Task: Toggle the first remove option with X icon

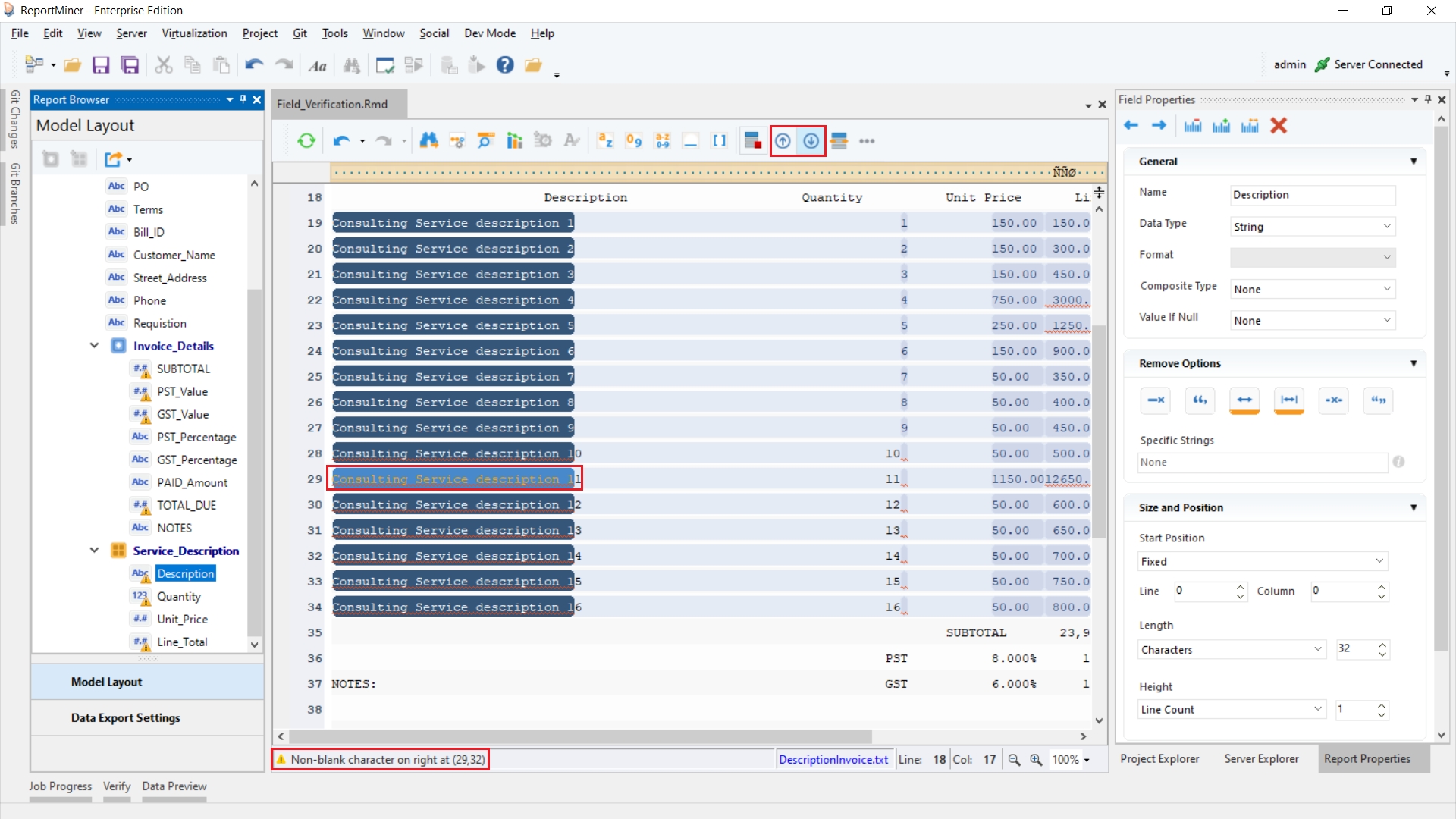Action: (x=1156, y=400)
